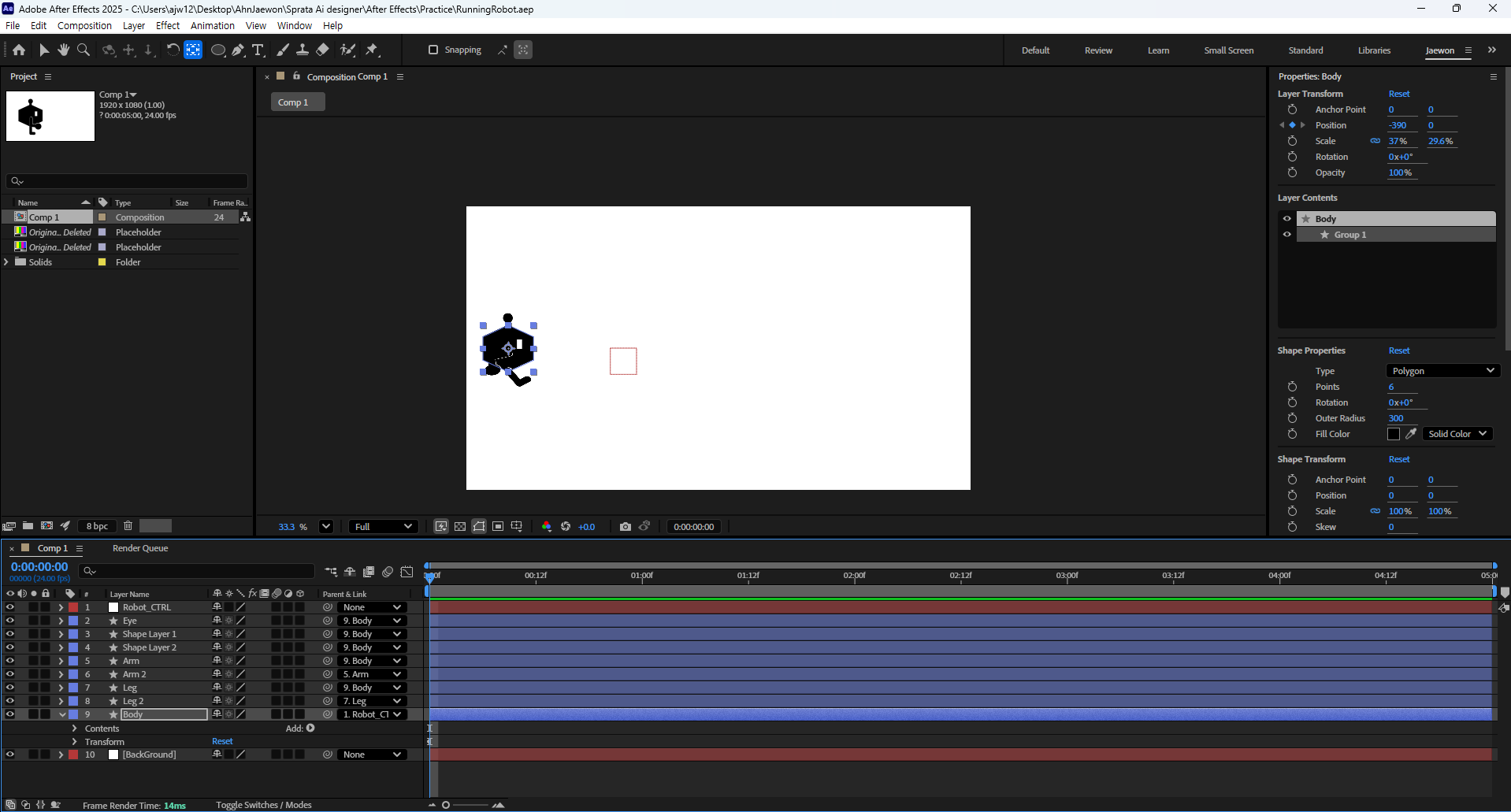This screenshot has width=1511, height=812.
Task: Switch to the Standard workspace
Action: (1305, 50)
